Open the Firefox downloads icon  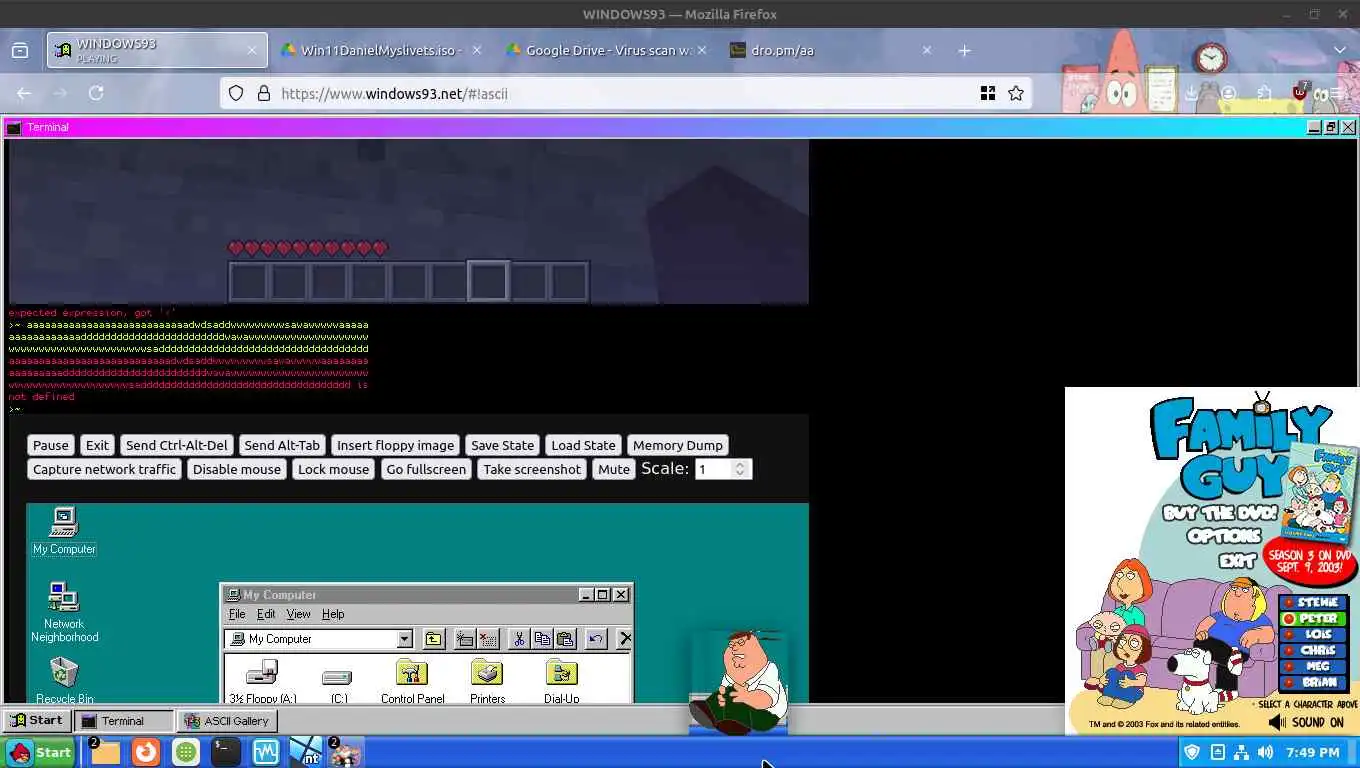(1191, 93)
